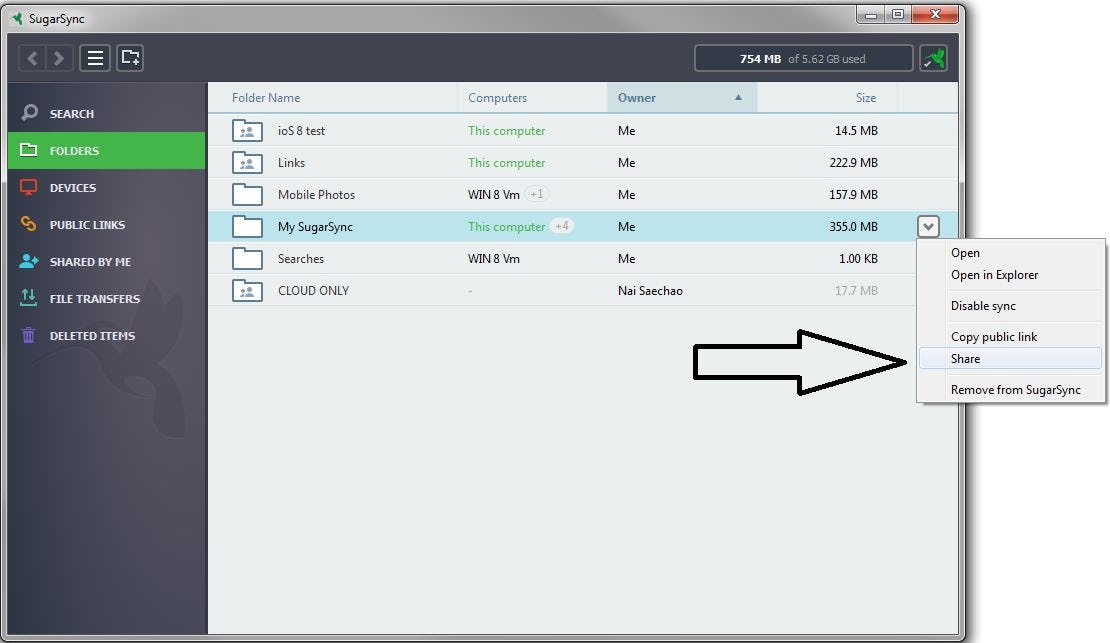
Task: Select the 'Mobile Photos' folder name
Action: click(316, 194)
